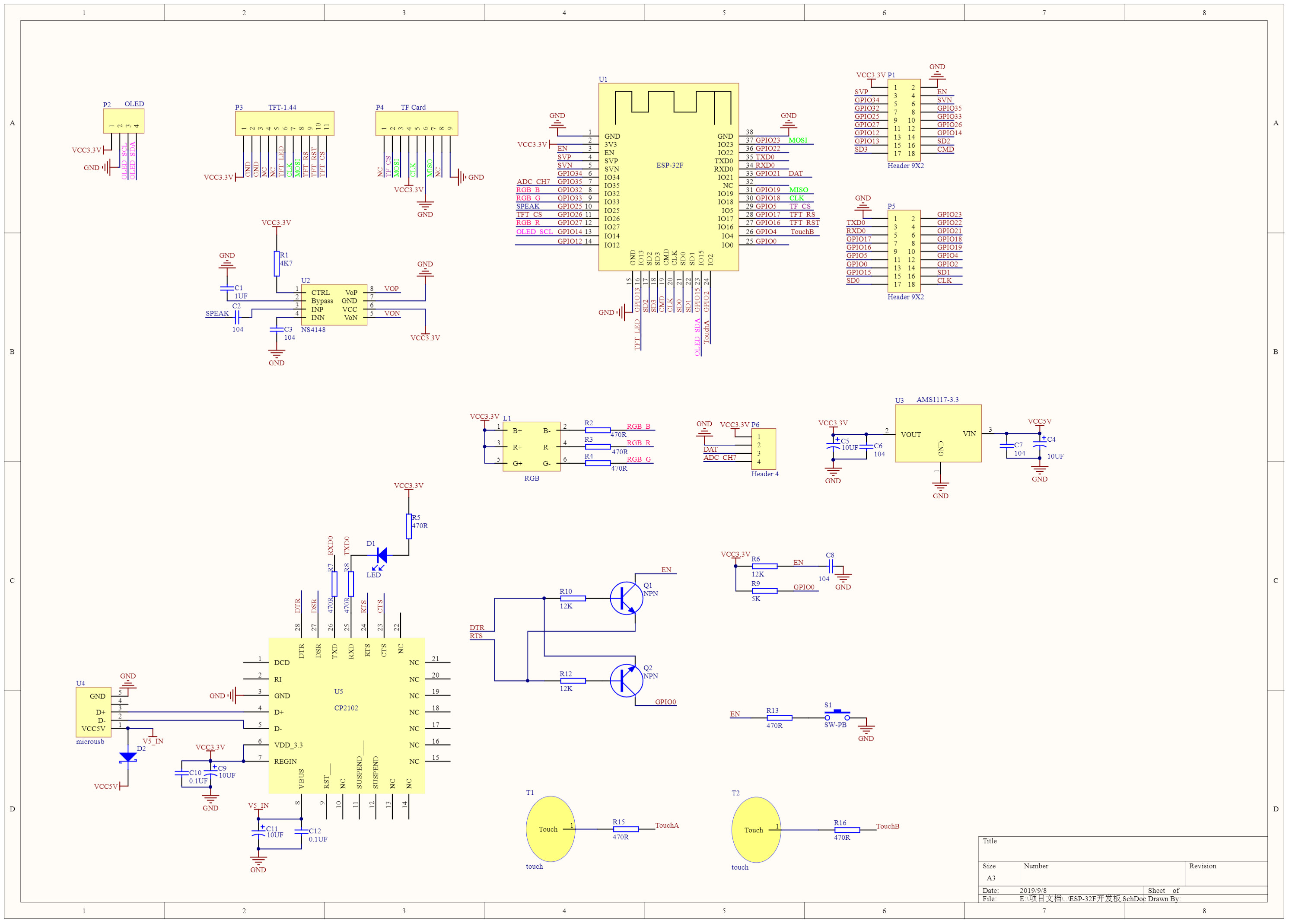Click the T1 yellow touch pad
Image resolution: width=1289 pixels, height=924 pixels.
point(550,829)
